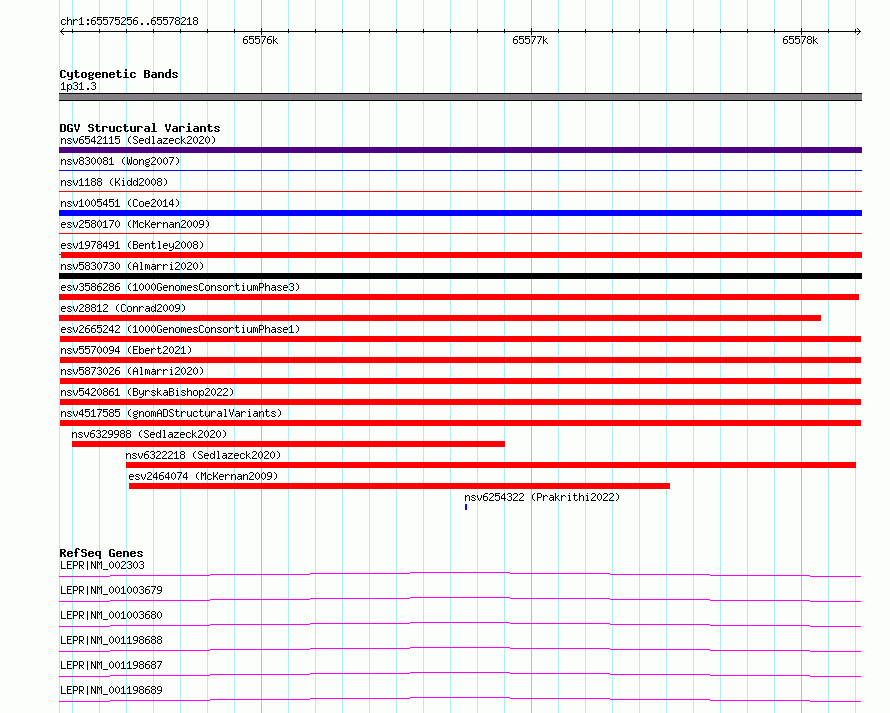Click the 65578k ruler tick label
The image size is (890, 713).
coord(800,40)
